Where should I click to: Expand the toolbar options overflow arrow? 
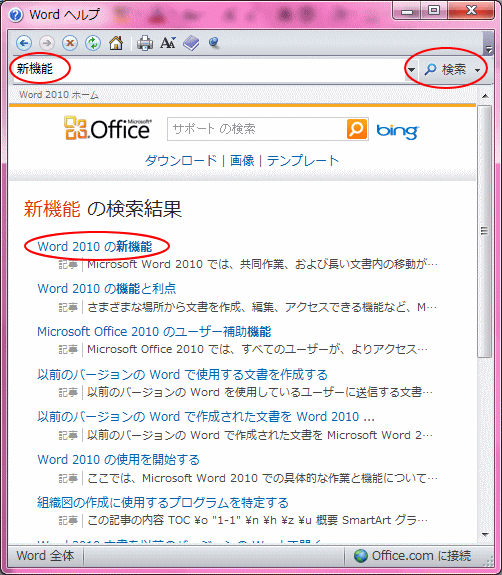488,48
